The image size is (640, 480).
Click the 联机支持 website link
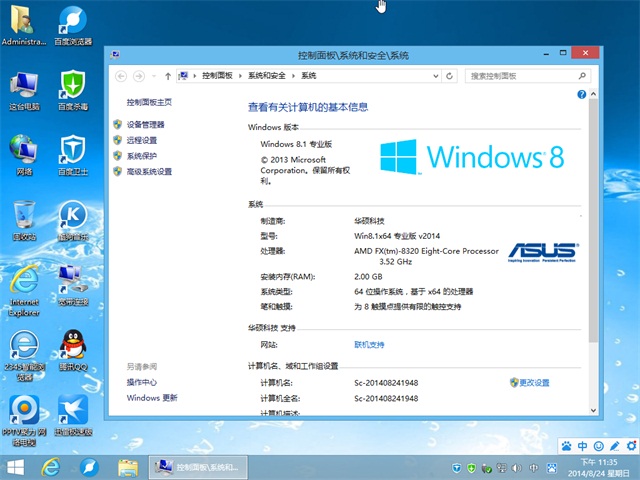point(369,344)
